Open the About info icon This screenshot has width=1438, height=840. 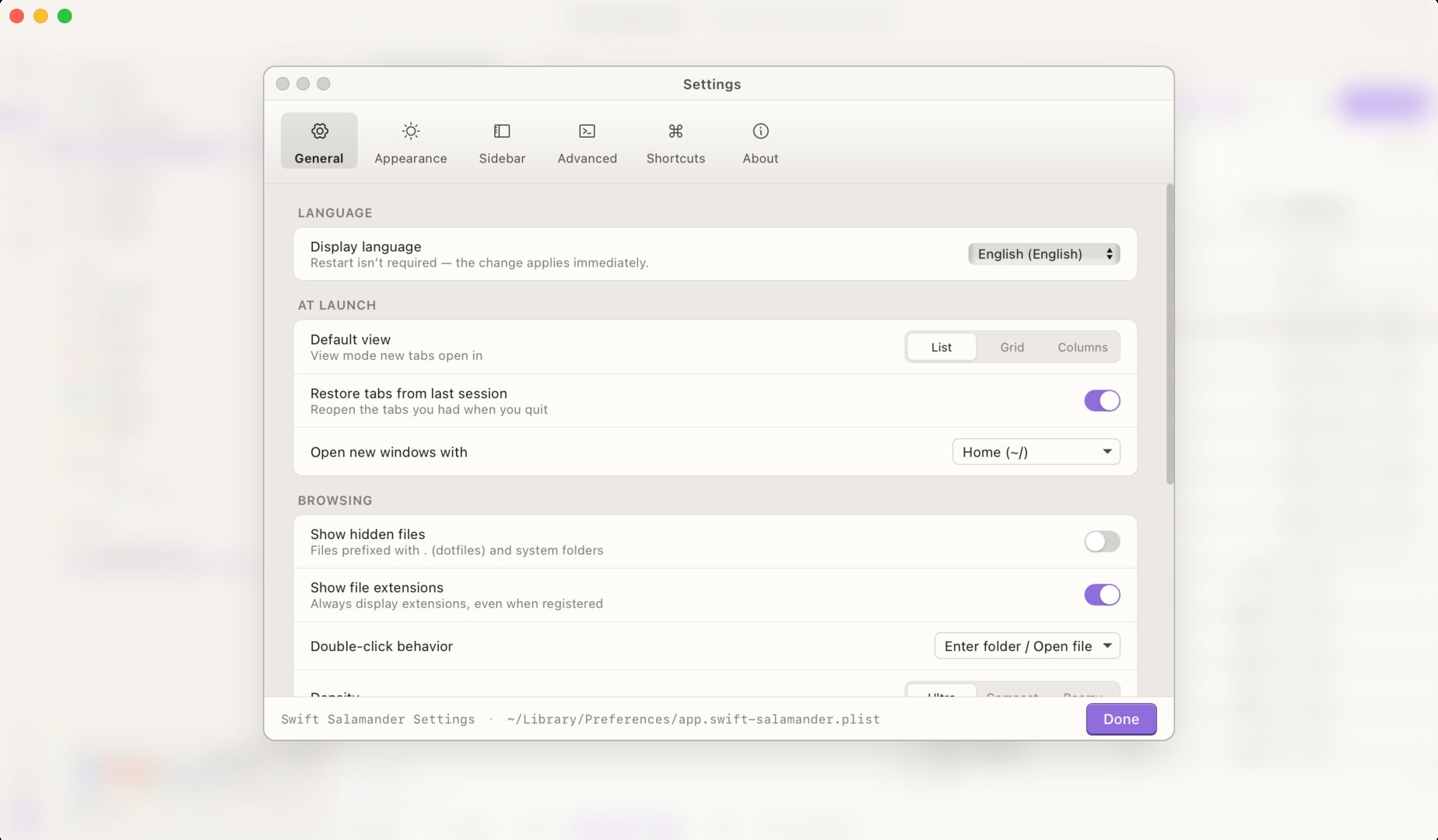pyautogui.click(x=759, y=131)
